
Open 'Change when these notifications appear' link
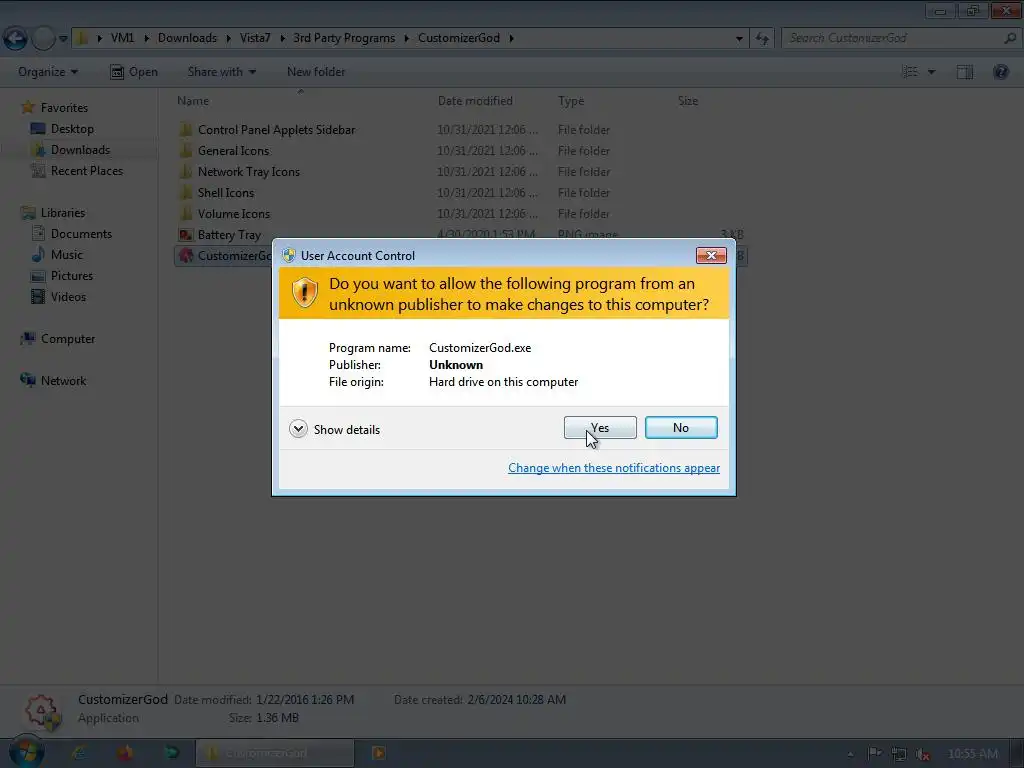coord(614,468)
